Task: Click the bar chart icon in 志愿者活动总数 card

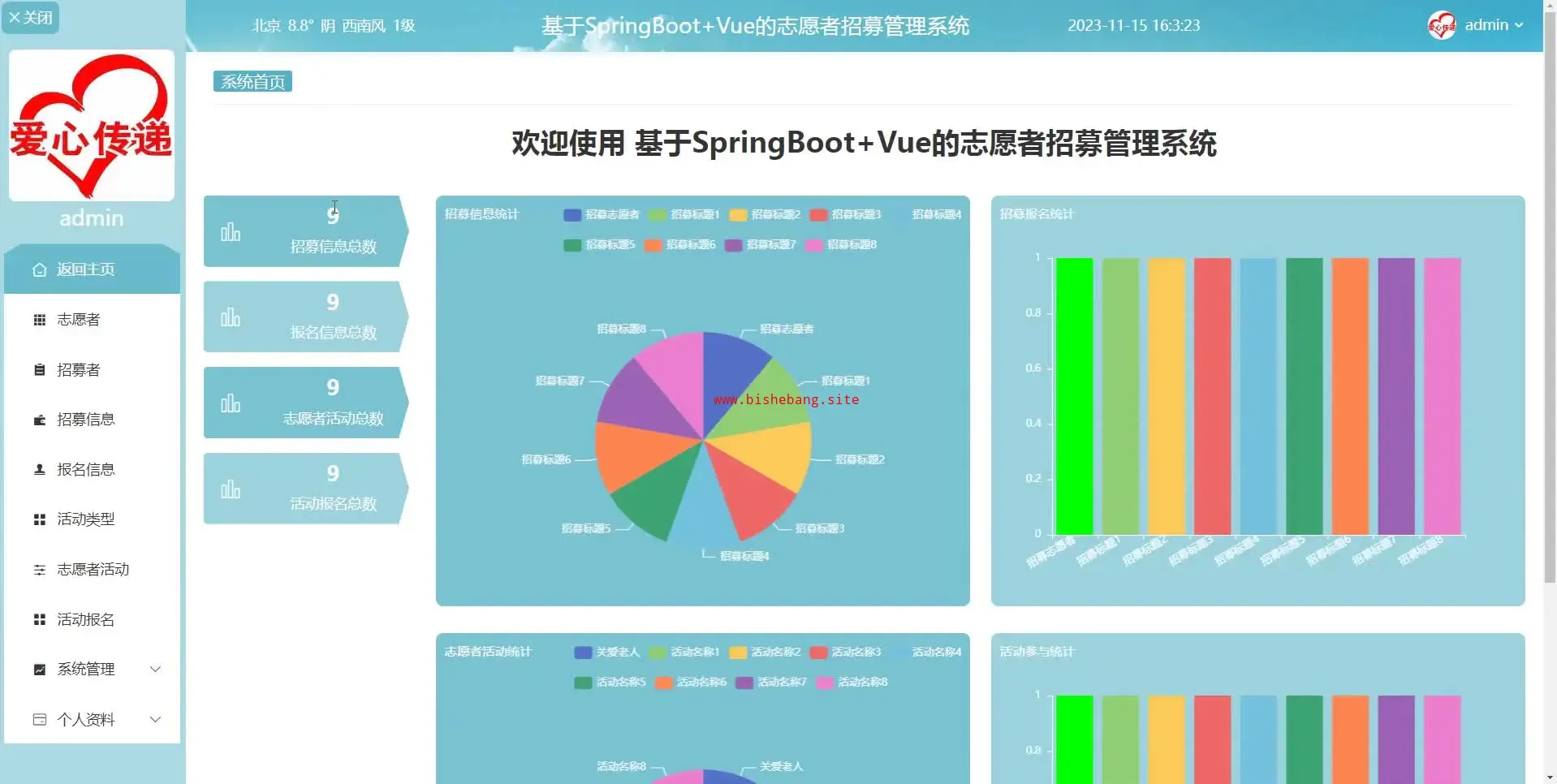Action: click(x=231, y=403)
